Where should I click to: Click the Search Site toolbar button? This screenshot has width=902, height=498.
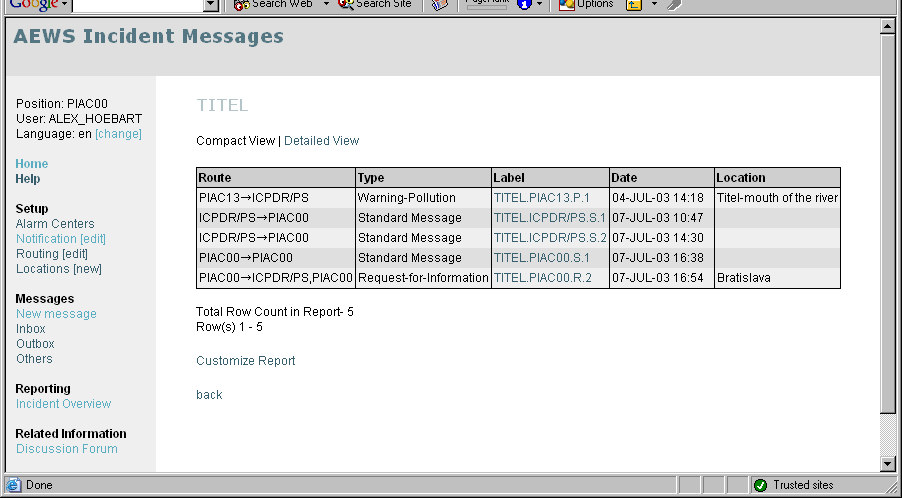pyautogui.click(x=375, y=4)
